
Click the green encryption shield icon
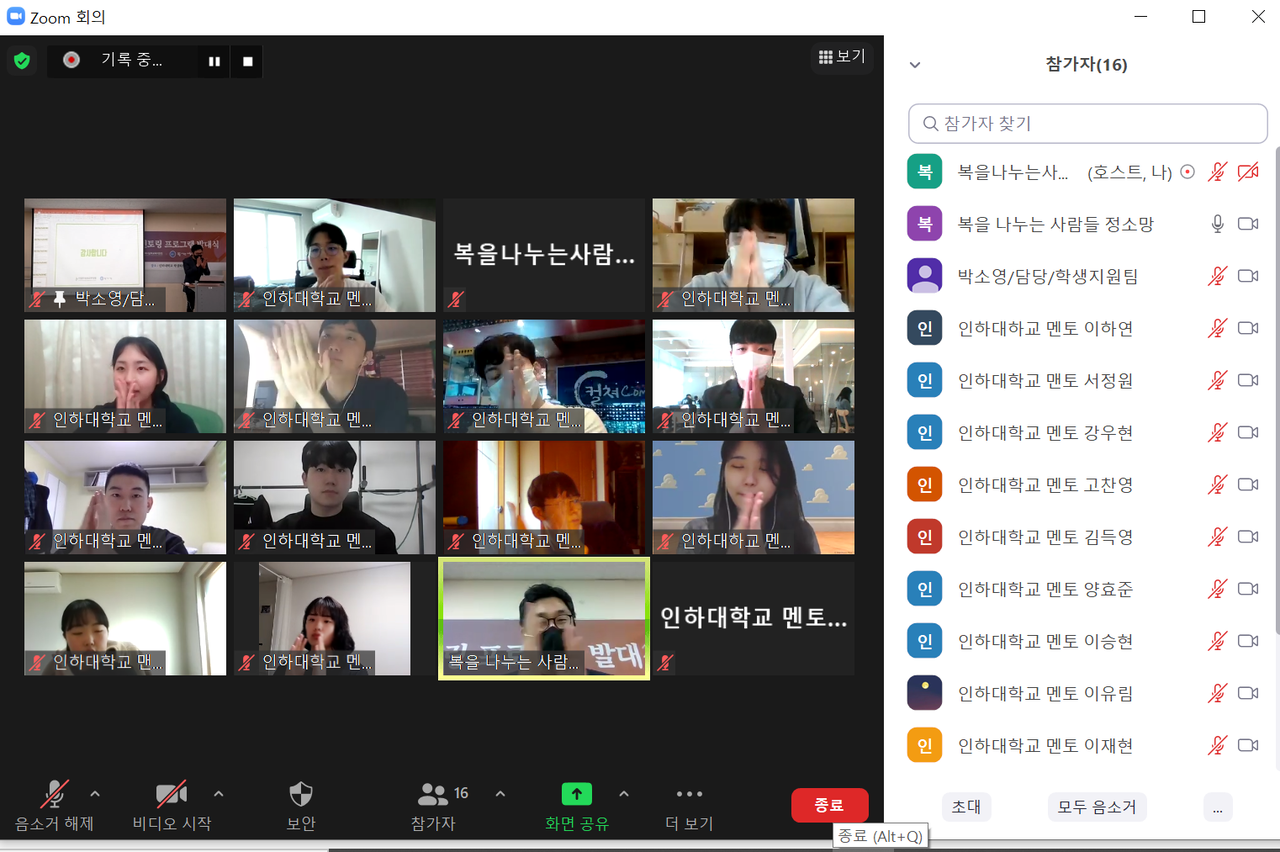click(22, 61)
